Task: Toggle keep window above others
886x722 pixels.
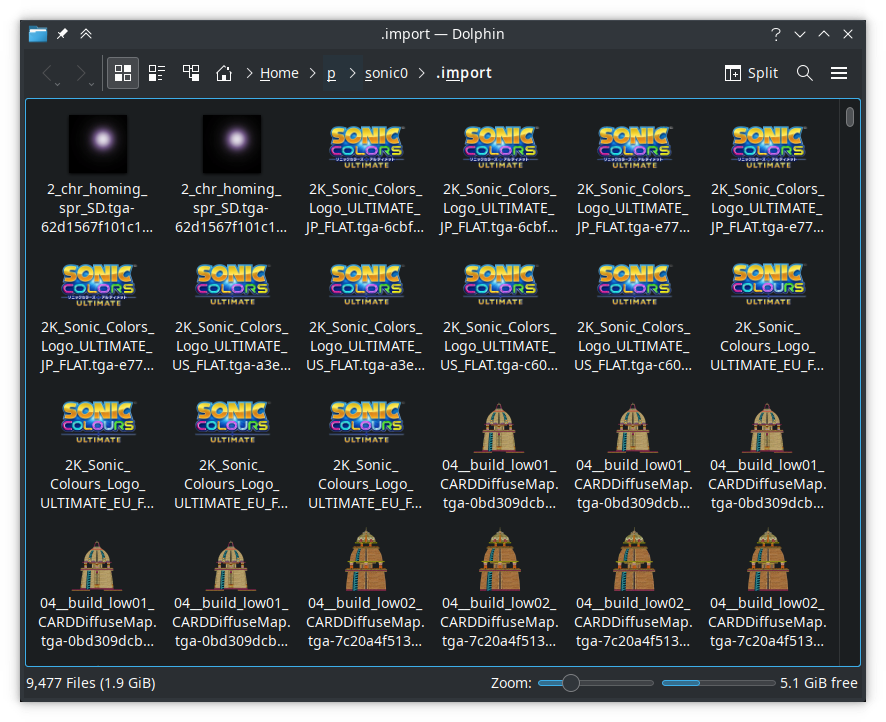Action: (86, 34)
